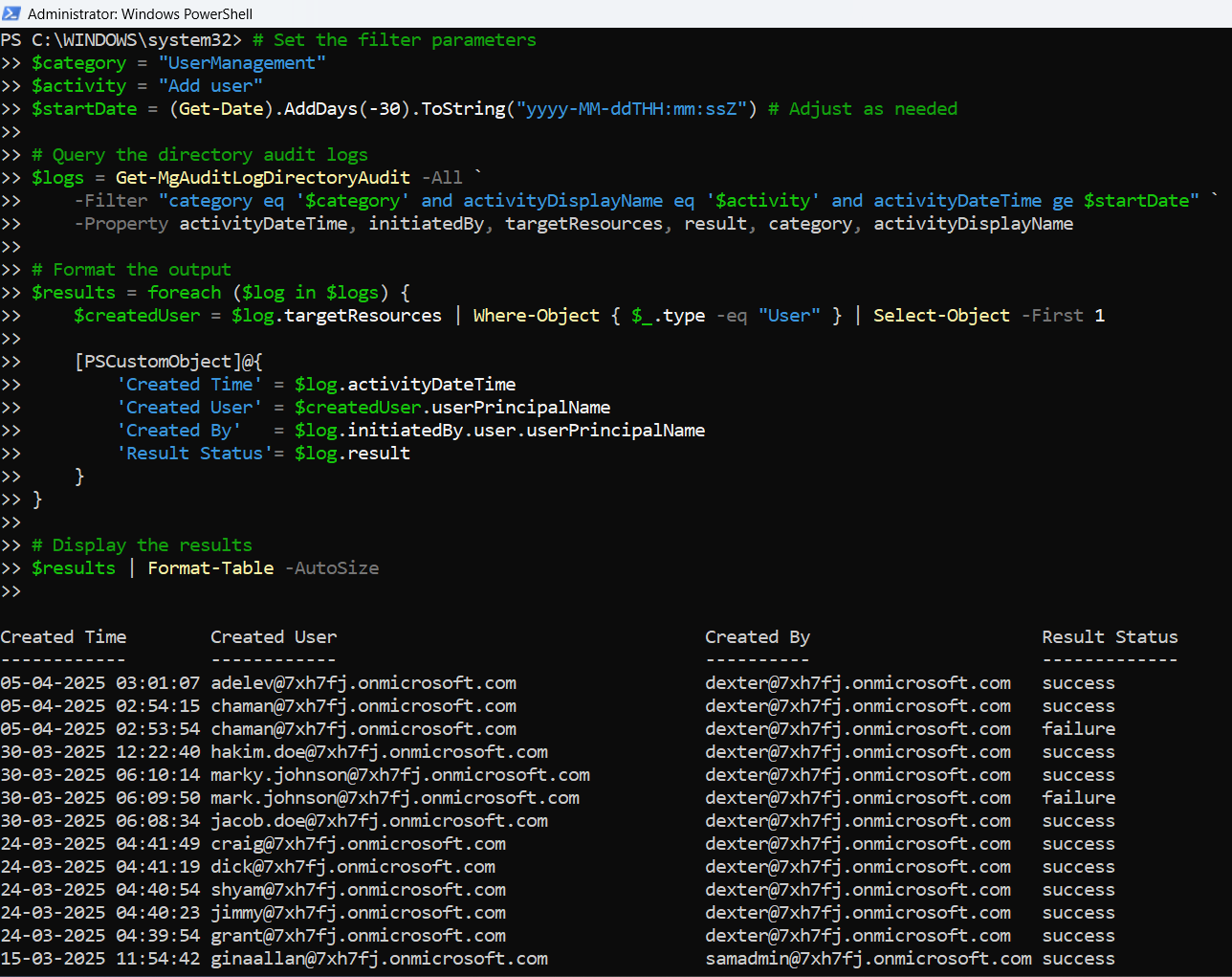Click the 15-03-2025 11:54:42 timestamp

coord(100,959)
